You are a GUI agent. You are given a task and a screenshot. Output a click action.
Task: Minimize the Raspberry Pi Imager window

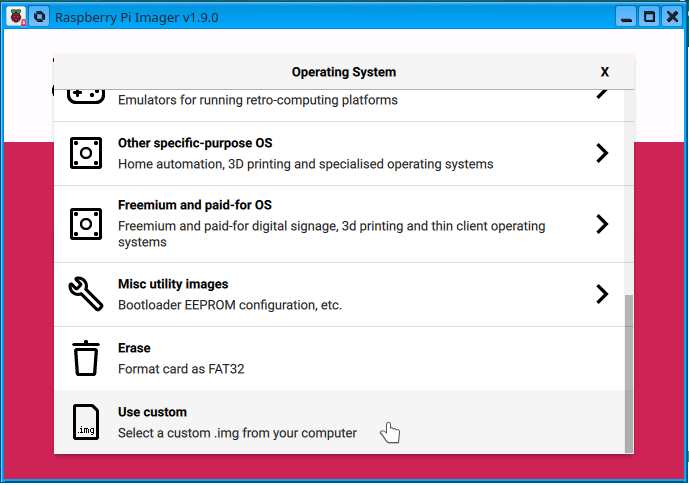(x=626, y=17)
